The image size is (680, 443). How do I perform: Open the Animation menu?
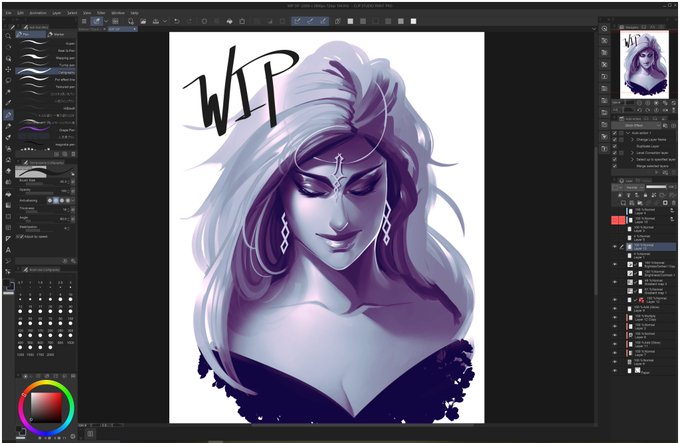[x=38, y=13]
